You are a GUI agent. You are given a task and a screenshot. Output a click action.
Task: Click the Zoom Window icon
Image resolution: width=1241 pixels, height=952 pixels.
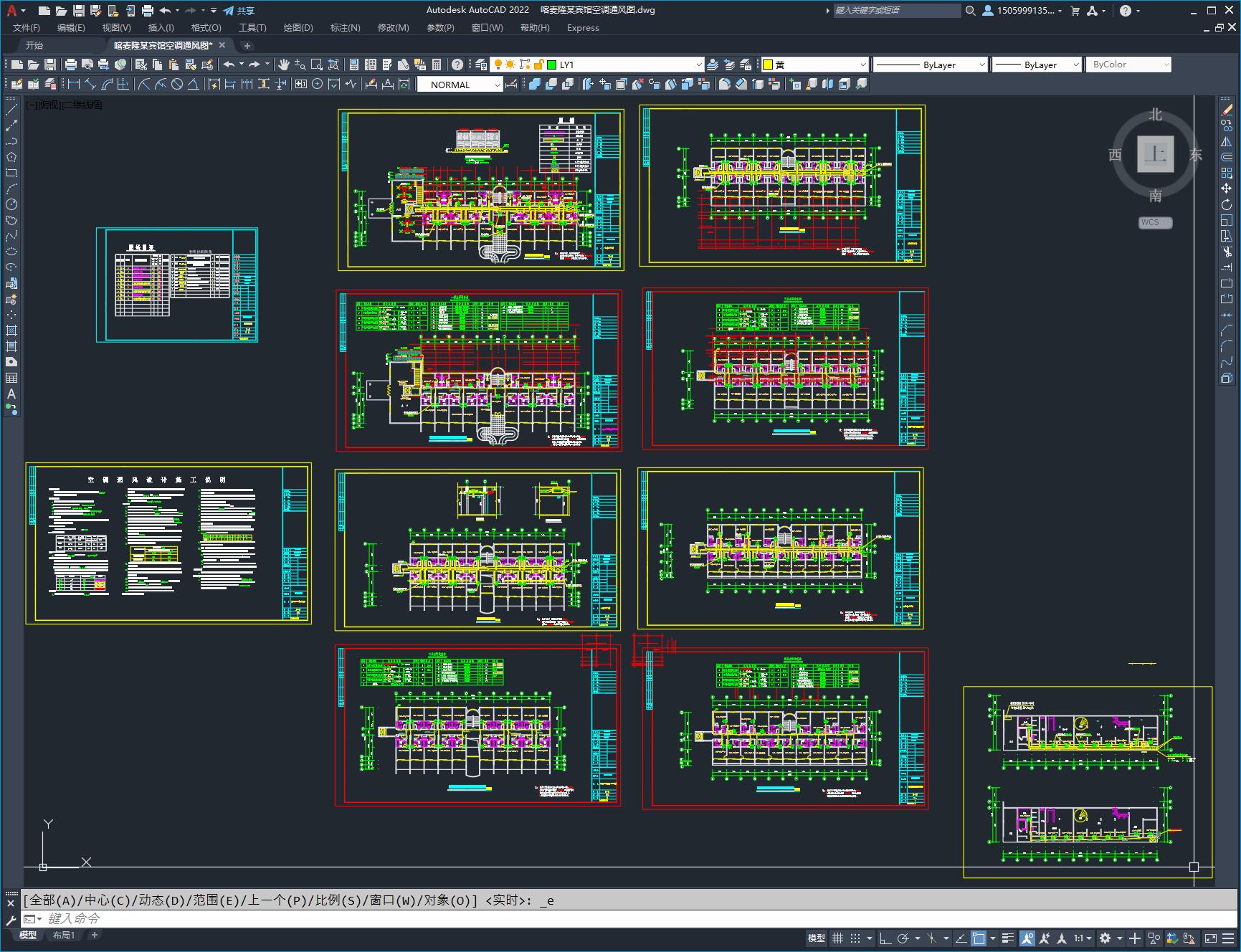pyautogui.click(x=316, y=65)
